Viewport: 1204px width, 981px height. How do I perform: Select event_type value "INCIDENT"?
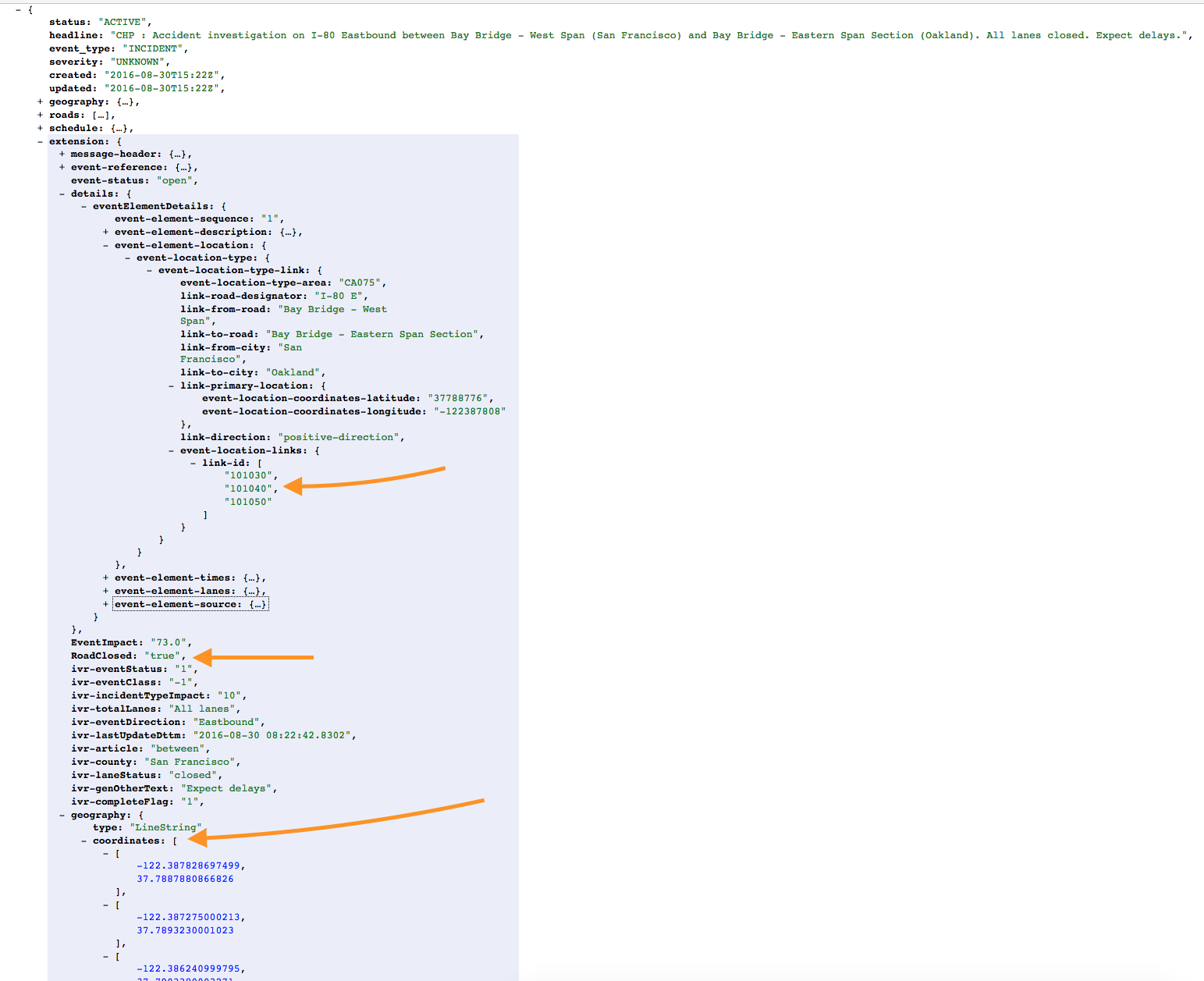click(154, 49)
